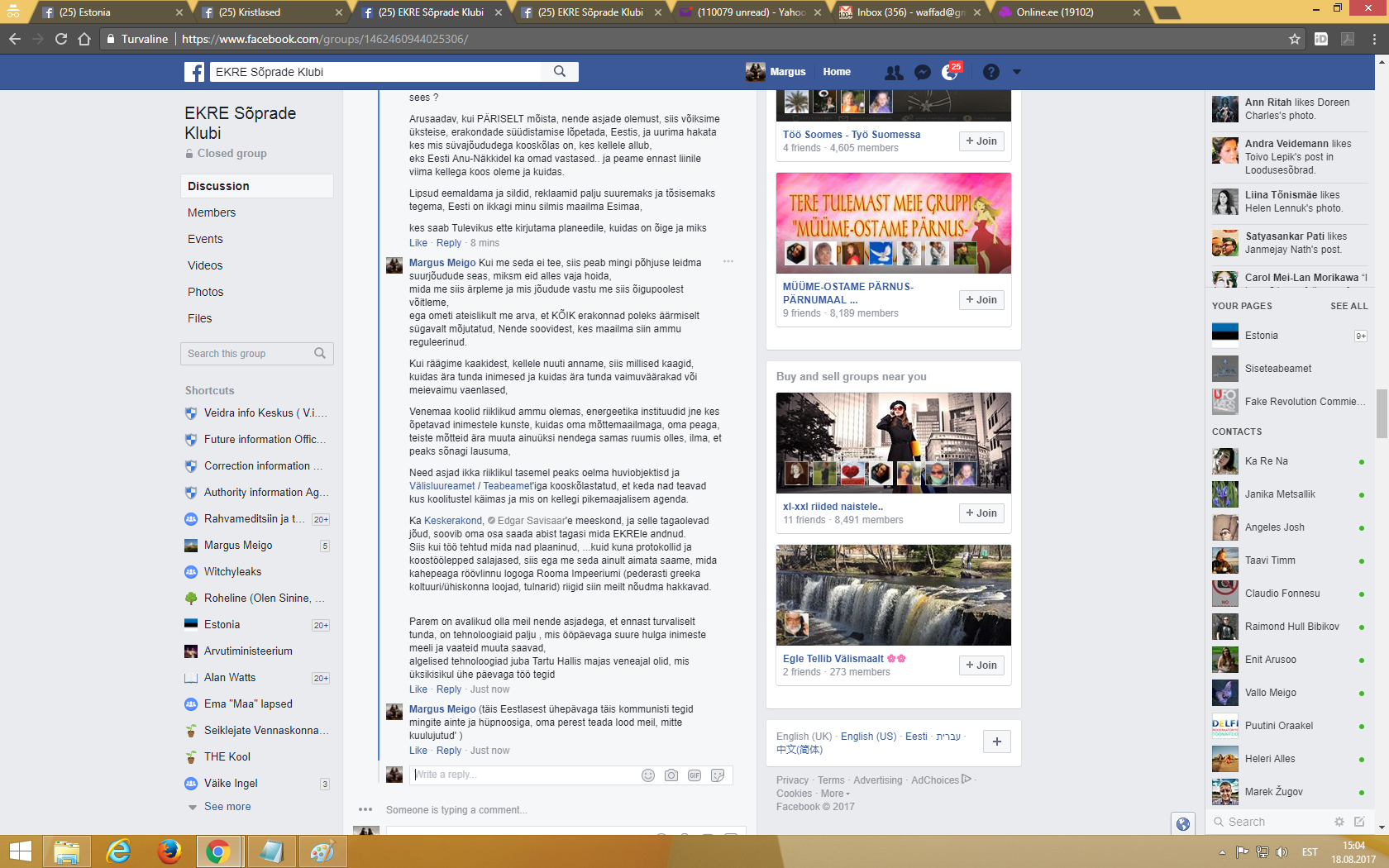Viewport: 1389px width, 868px height.
Task: Open the volume control in system tray
Action: [x=1282, y=852]
